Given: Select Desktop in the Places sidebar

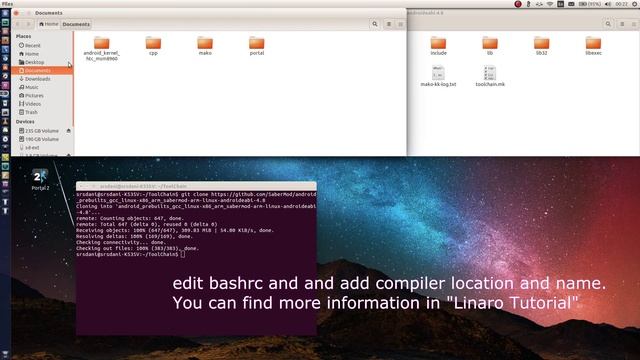Looking at the screenshot, I should coord(42,62).
